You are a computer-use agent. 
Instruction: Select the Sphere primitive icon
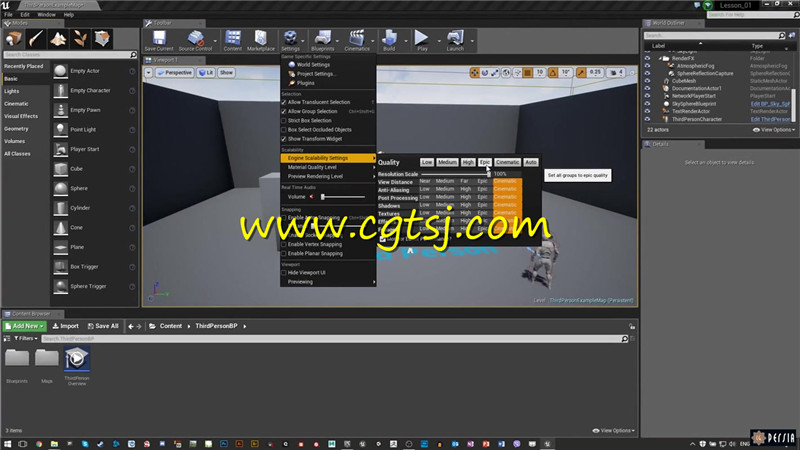(60, 188)
